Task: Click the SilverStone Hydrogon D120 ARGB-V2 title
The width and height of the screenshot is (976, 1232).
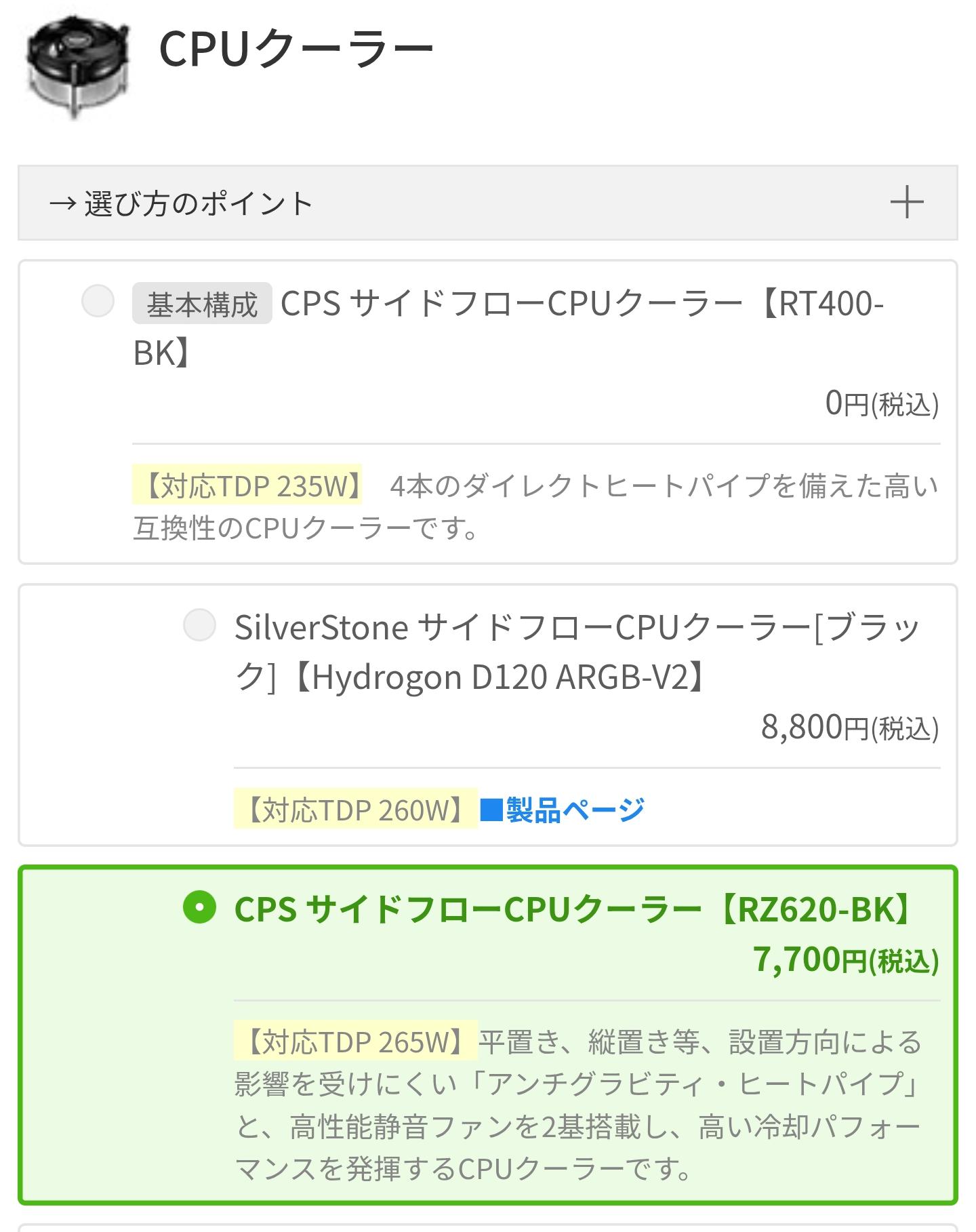Action: [x=576, y=652]
